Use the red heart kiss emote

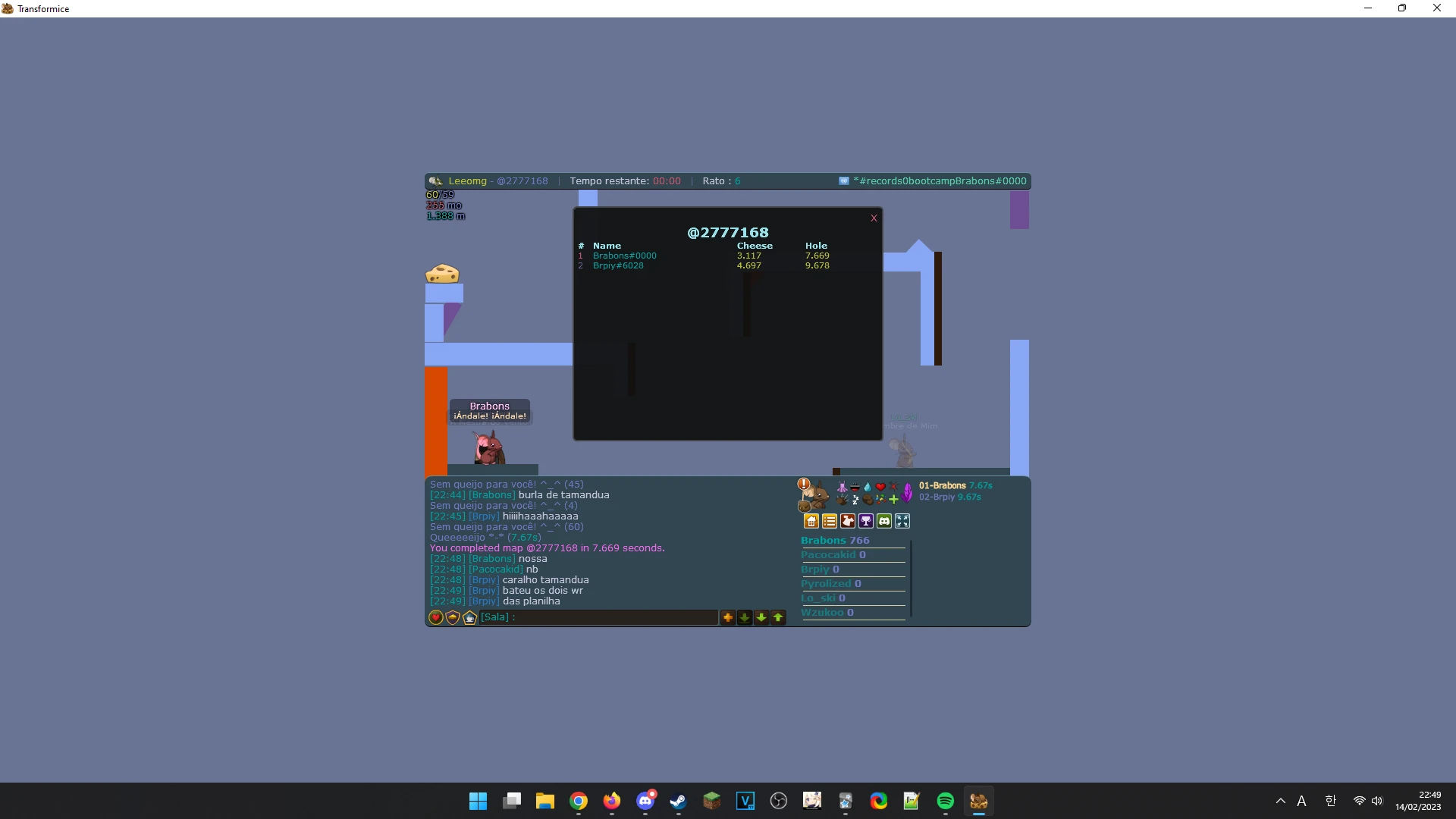tap(880, 487)
